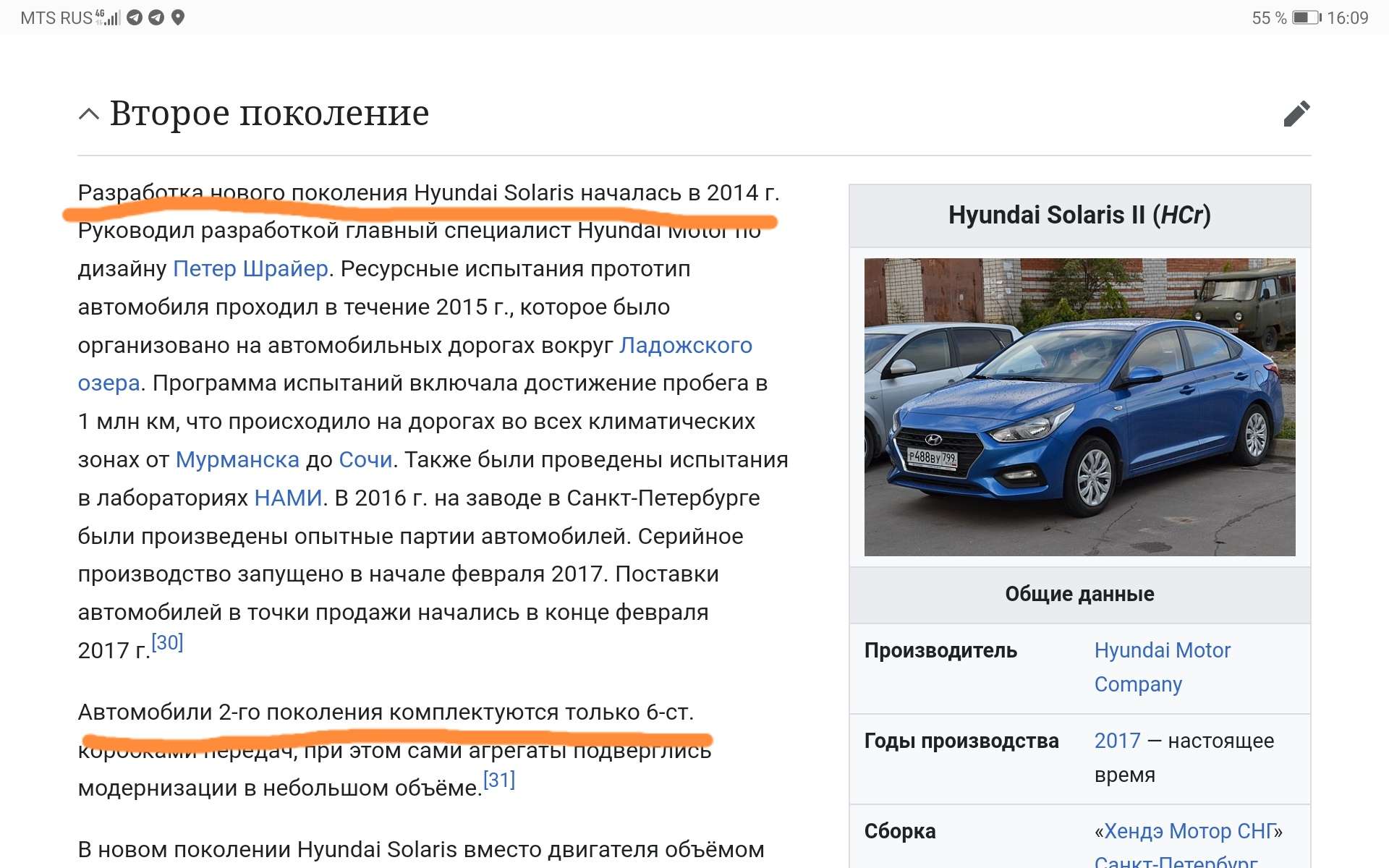The width and height of the screenshot is (1389, 868).
Task: Tap the 16:09 clock in status bar
Action: [x=1347, y=17]
